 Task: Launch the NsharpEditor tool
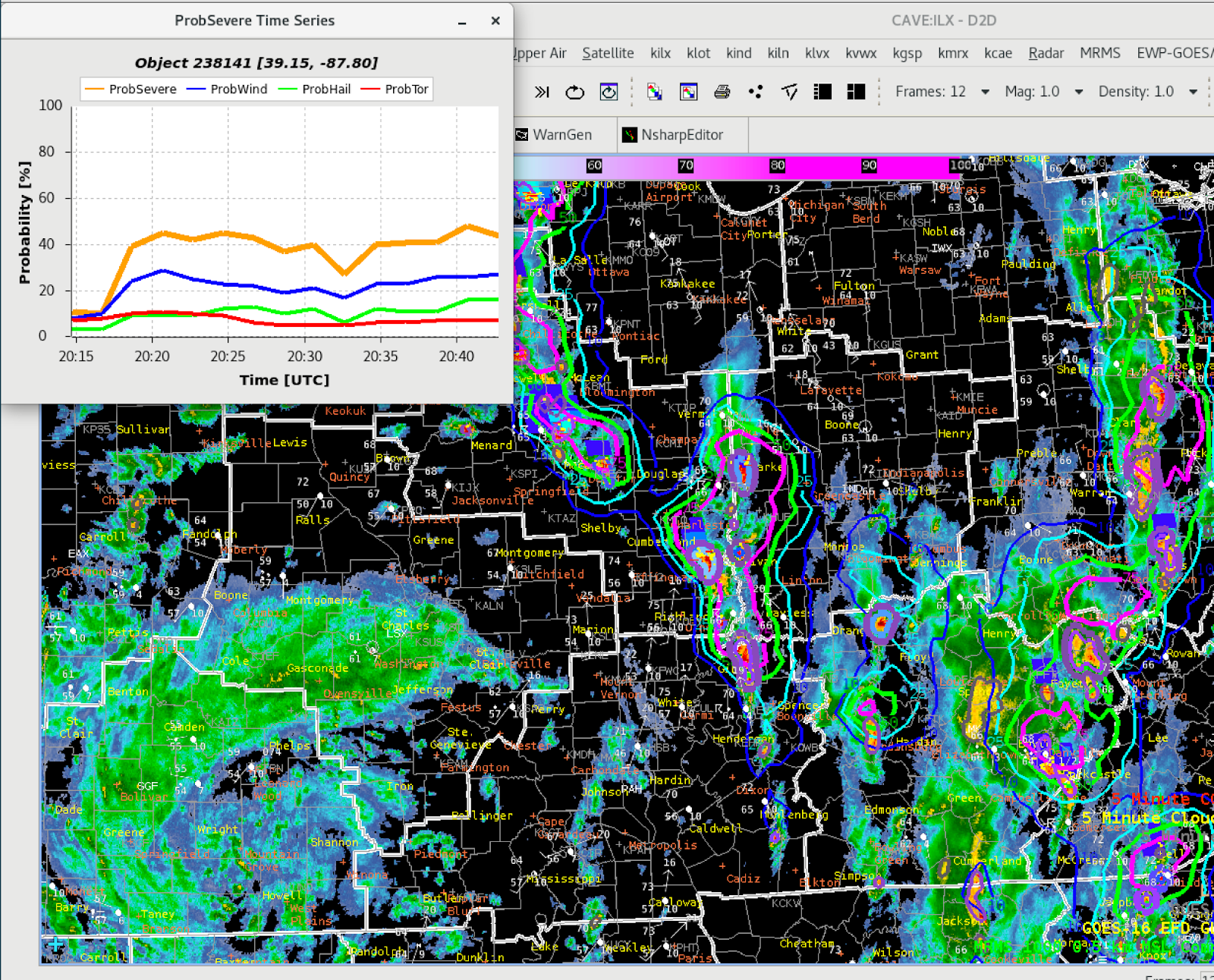tap(673, 135)
